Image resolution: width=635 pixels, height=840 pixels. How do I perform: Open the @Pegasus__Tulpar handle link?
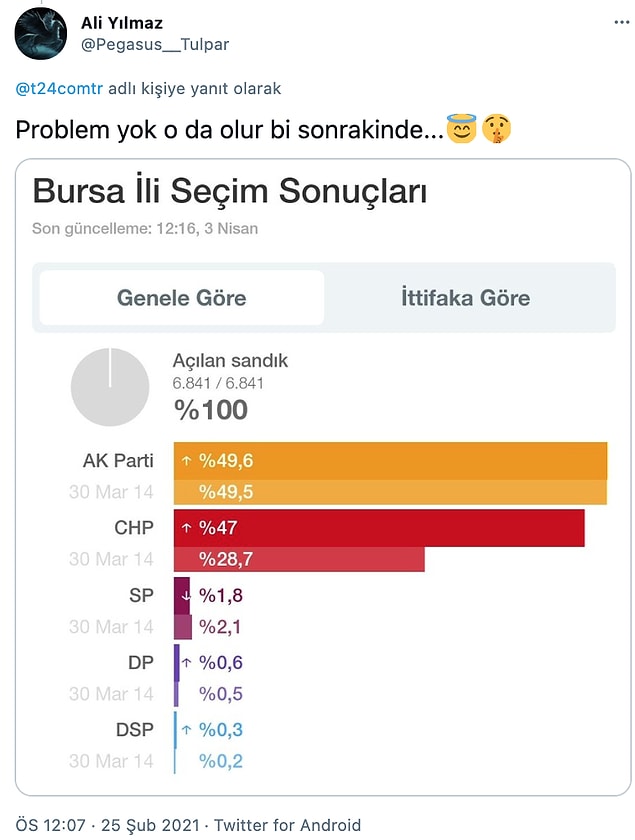tap(155, 44)
